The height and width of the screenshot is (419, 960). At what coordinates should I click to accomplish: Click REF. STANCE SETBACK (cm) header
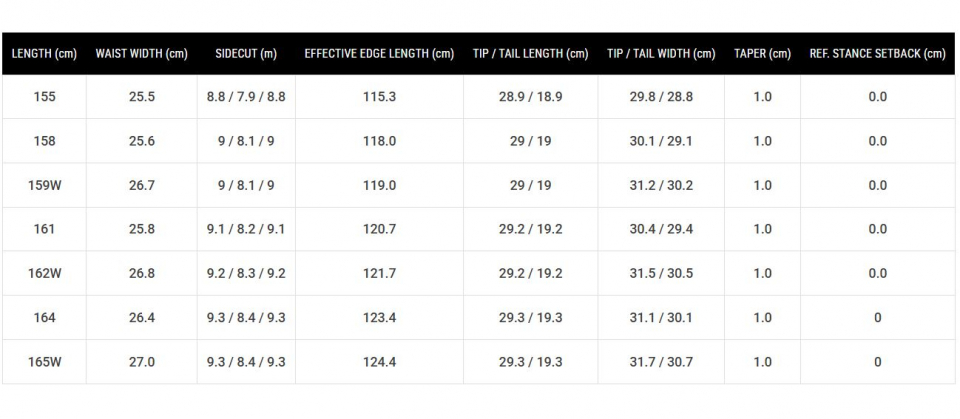tap(877, 54)
